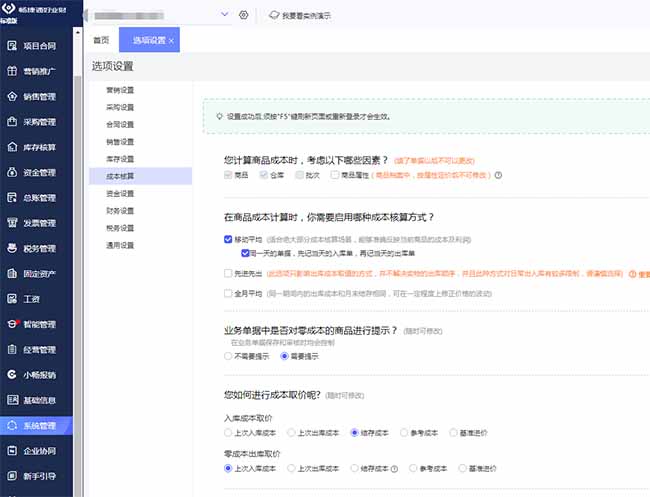The width and height of the screenshot is (650, 497).
Task: Select 财务设置 in settings list
Action: pos(119,211)
